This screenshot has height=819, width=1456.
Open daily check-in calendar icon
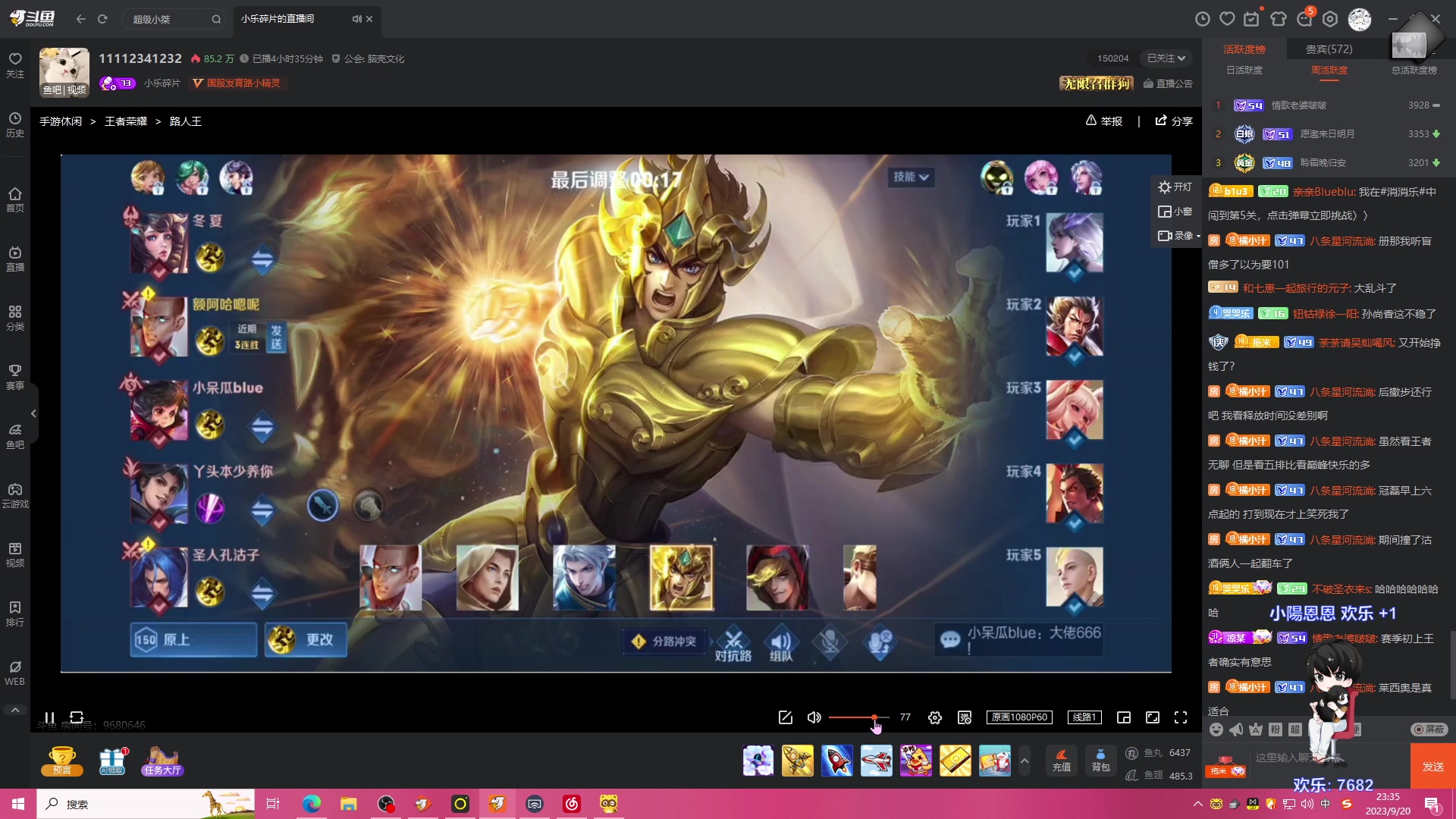[1252, 19]
